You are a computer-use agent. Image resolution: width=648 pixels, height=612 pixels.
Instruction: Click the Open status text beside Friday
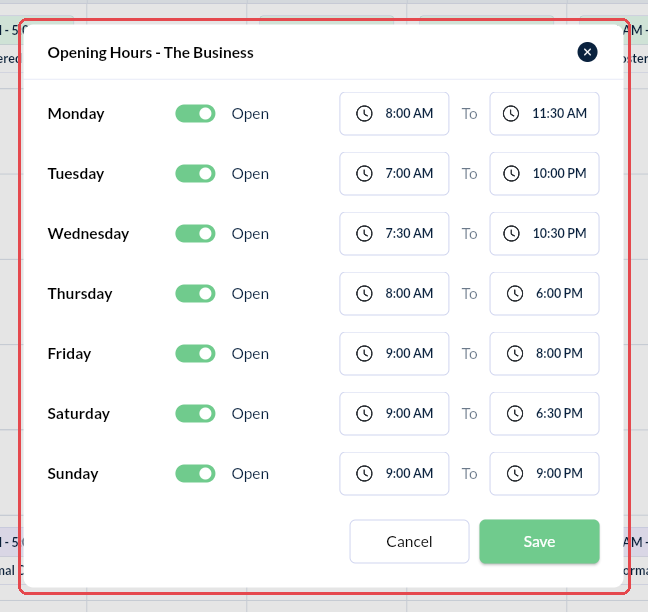click(x=250, y=354)
